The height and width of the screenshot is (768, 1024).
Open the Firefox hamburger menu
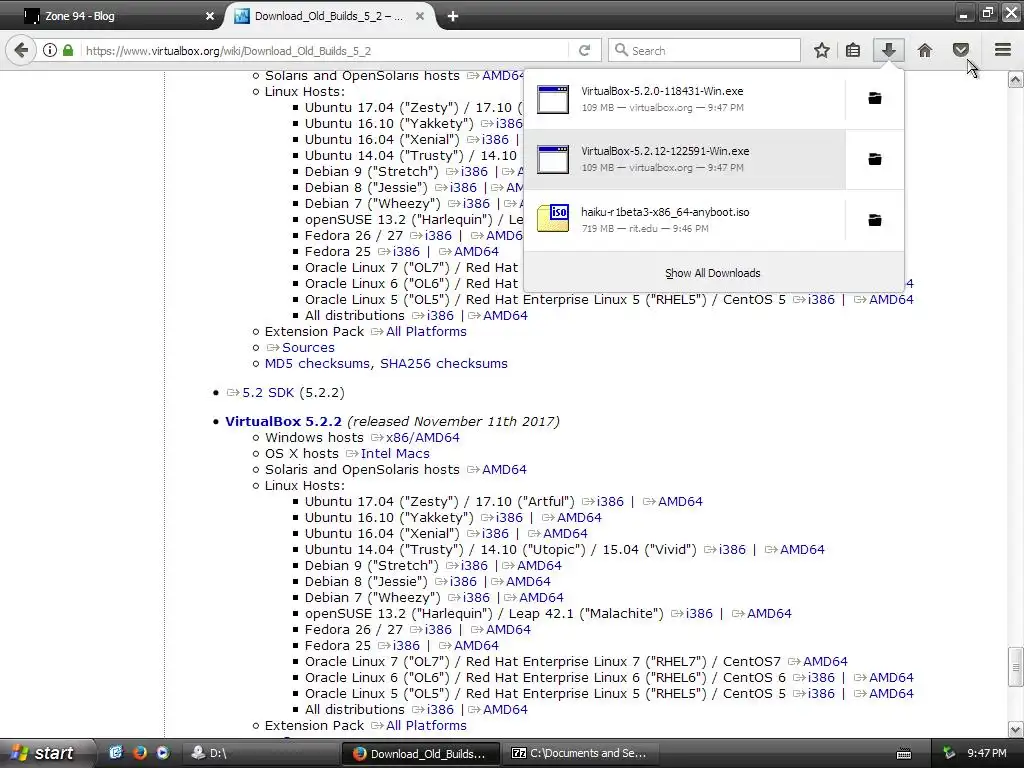pyautogui.click(x=1003, y=50)
